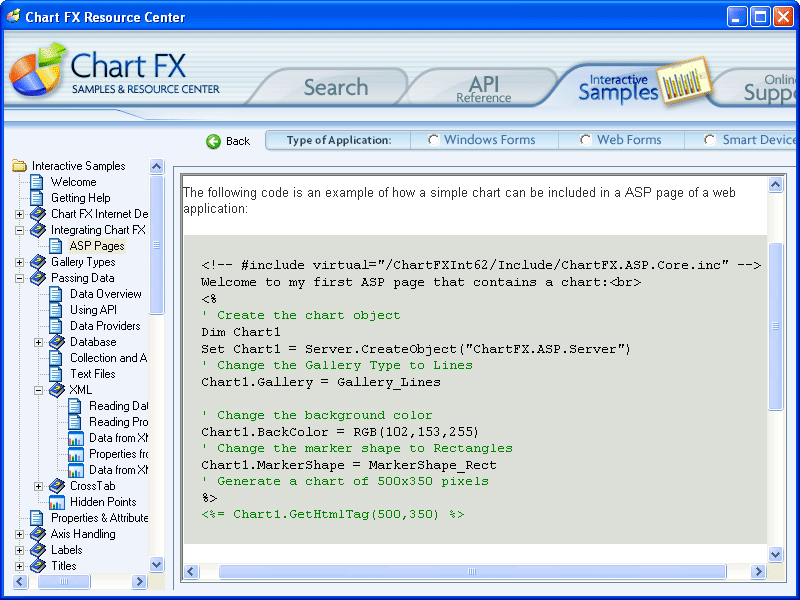Click the Welcome page document icon
Image resolution: width=800 pixels, height=600 pixels.
[37, 182]
